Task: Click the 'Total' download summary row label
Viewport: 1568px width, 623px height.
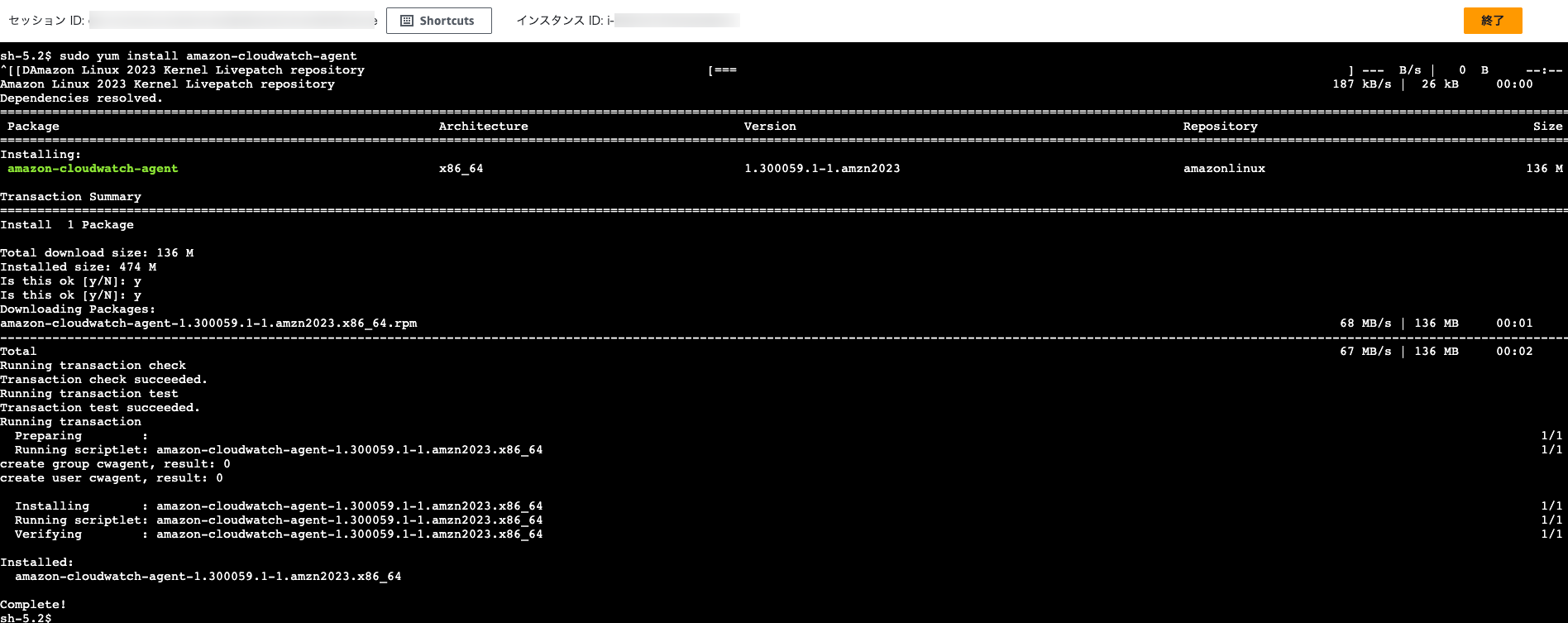Action: pyautogui.click(x=18, y=352)
